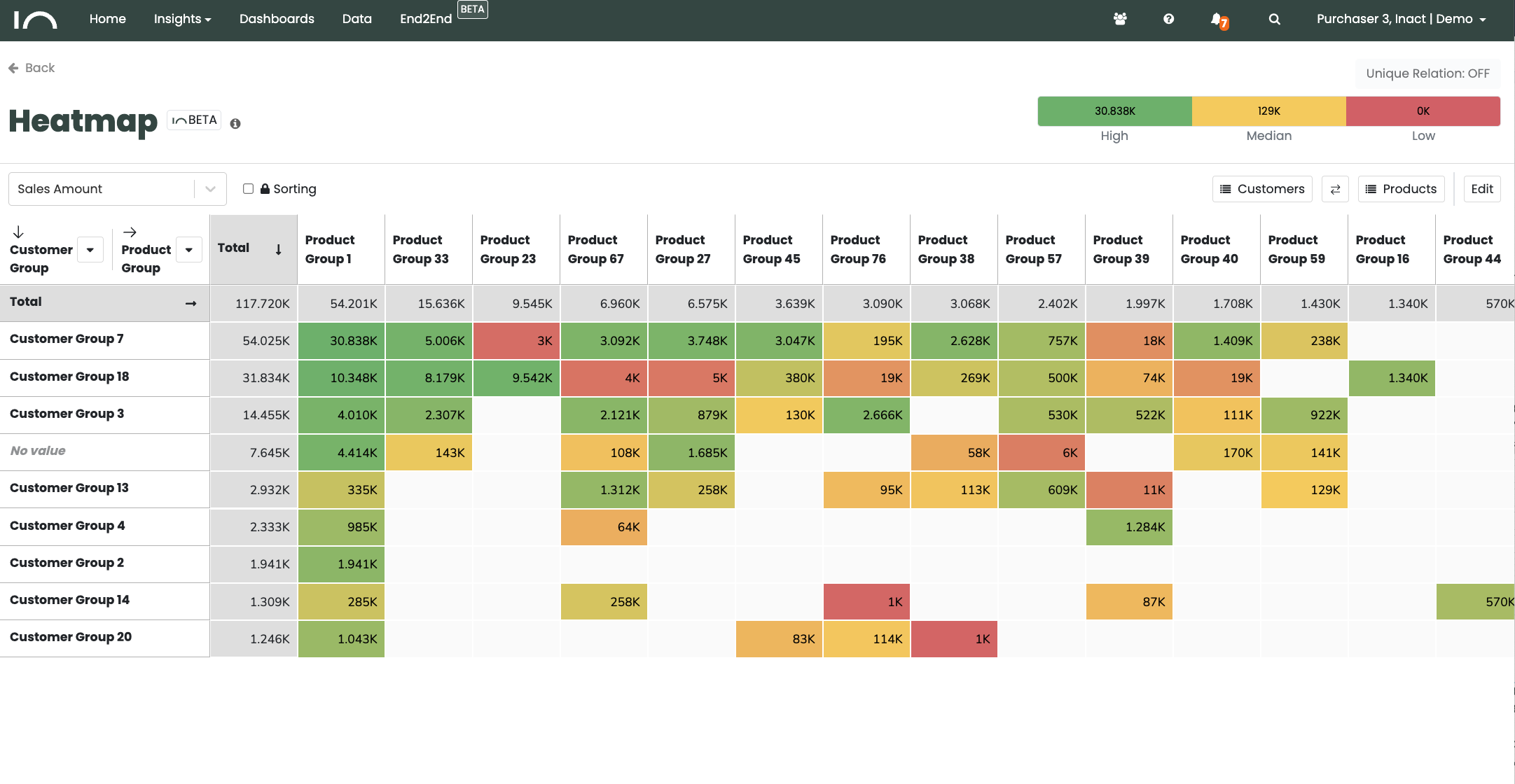Click the help question mark icon
1515x784 pixels.
pos(1168,19)
